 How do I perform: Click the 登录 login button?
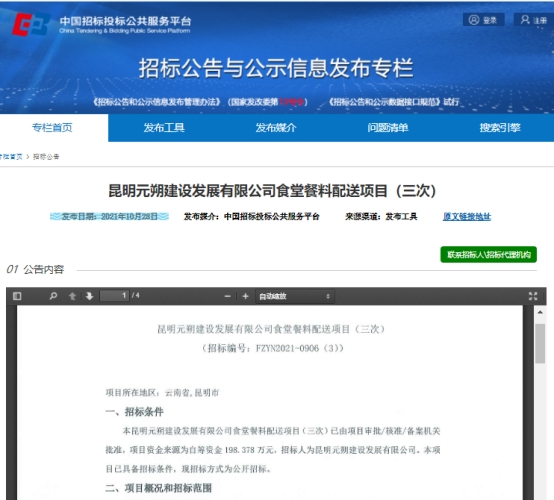tap(483, 20)
